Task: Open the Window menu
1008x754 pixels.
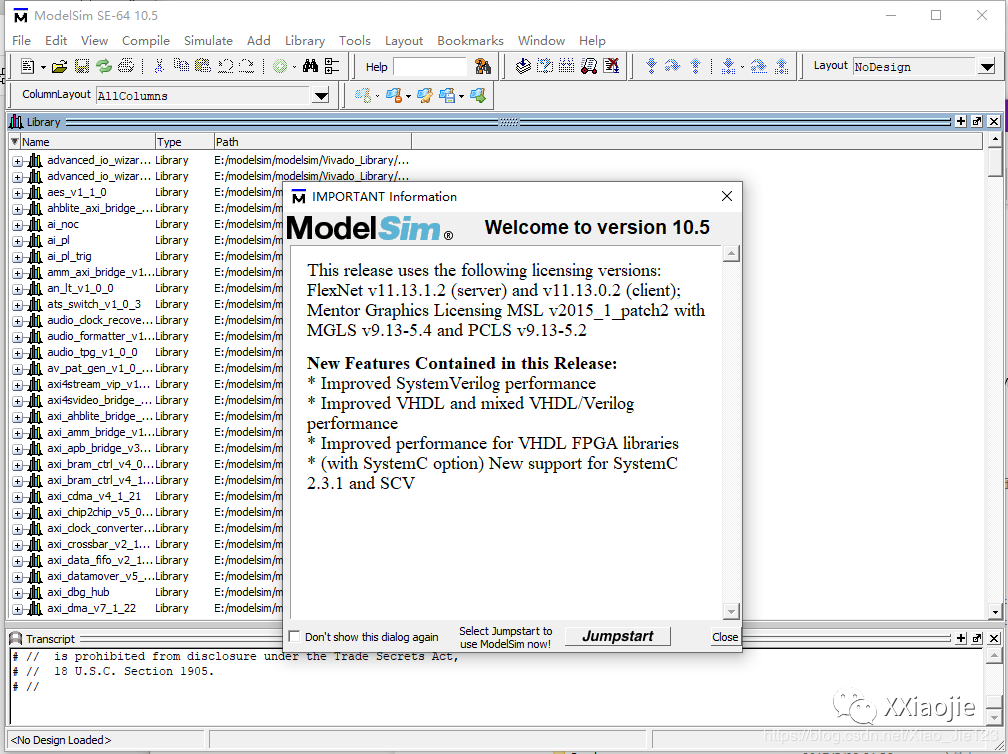Action: click(541, 40)
